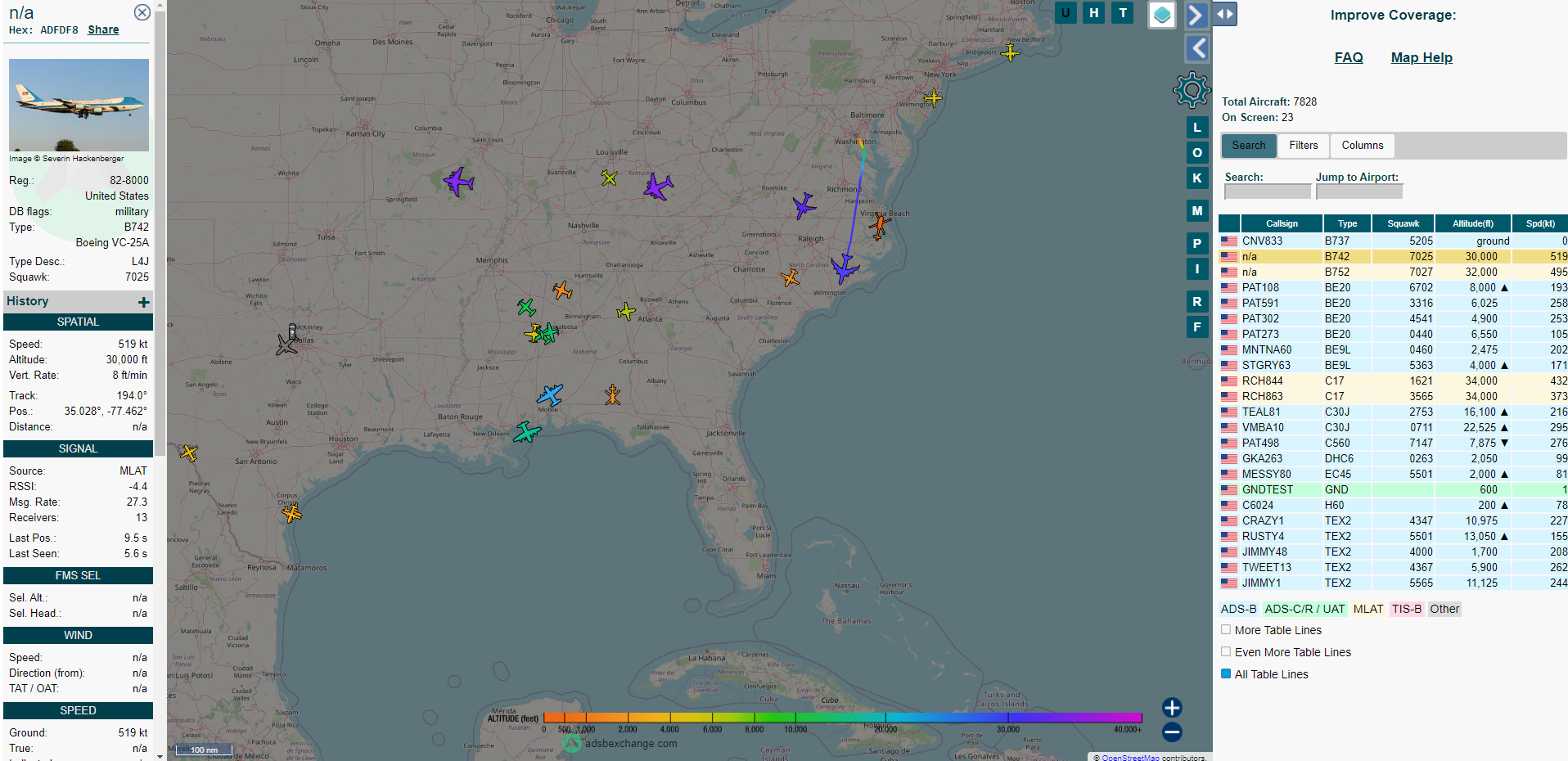Toggle the K map option button

(x=1197, y=178)
